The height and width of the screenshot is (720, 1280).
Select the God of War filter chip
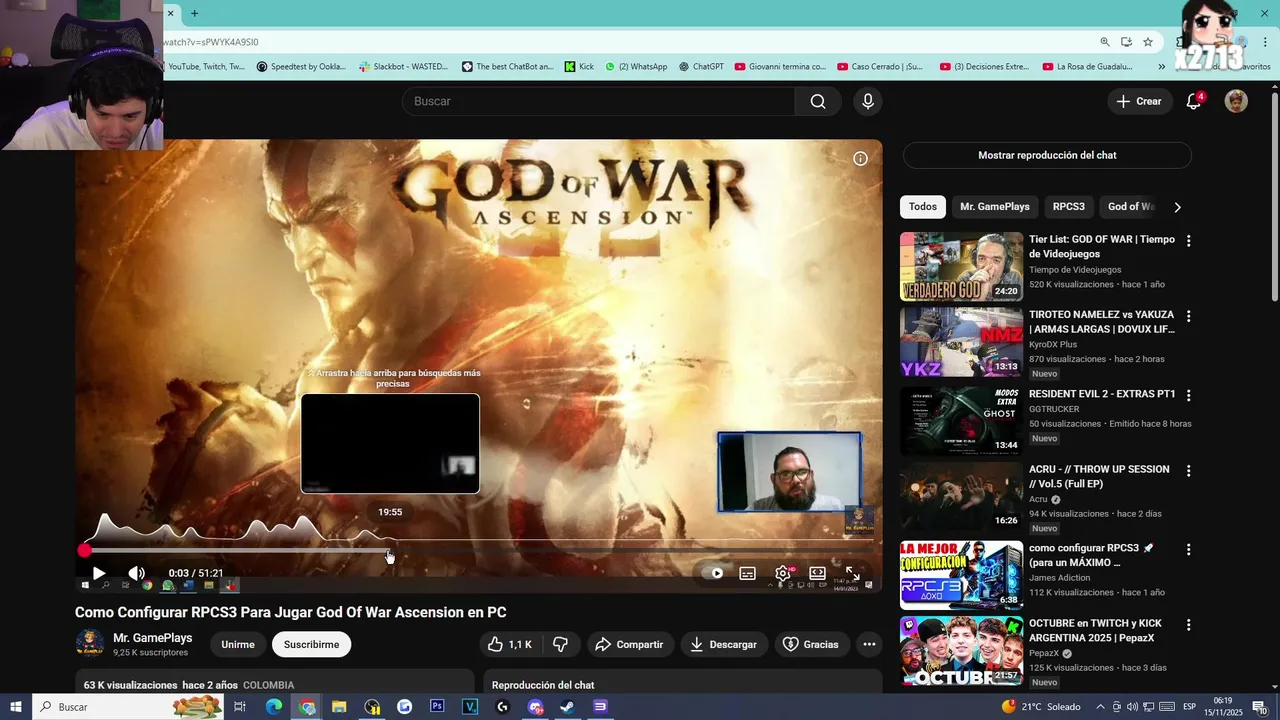point(1131,207)
